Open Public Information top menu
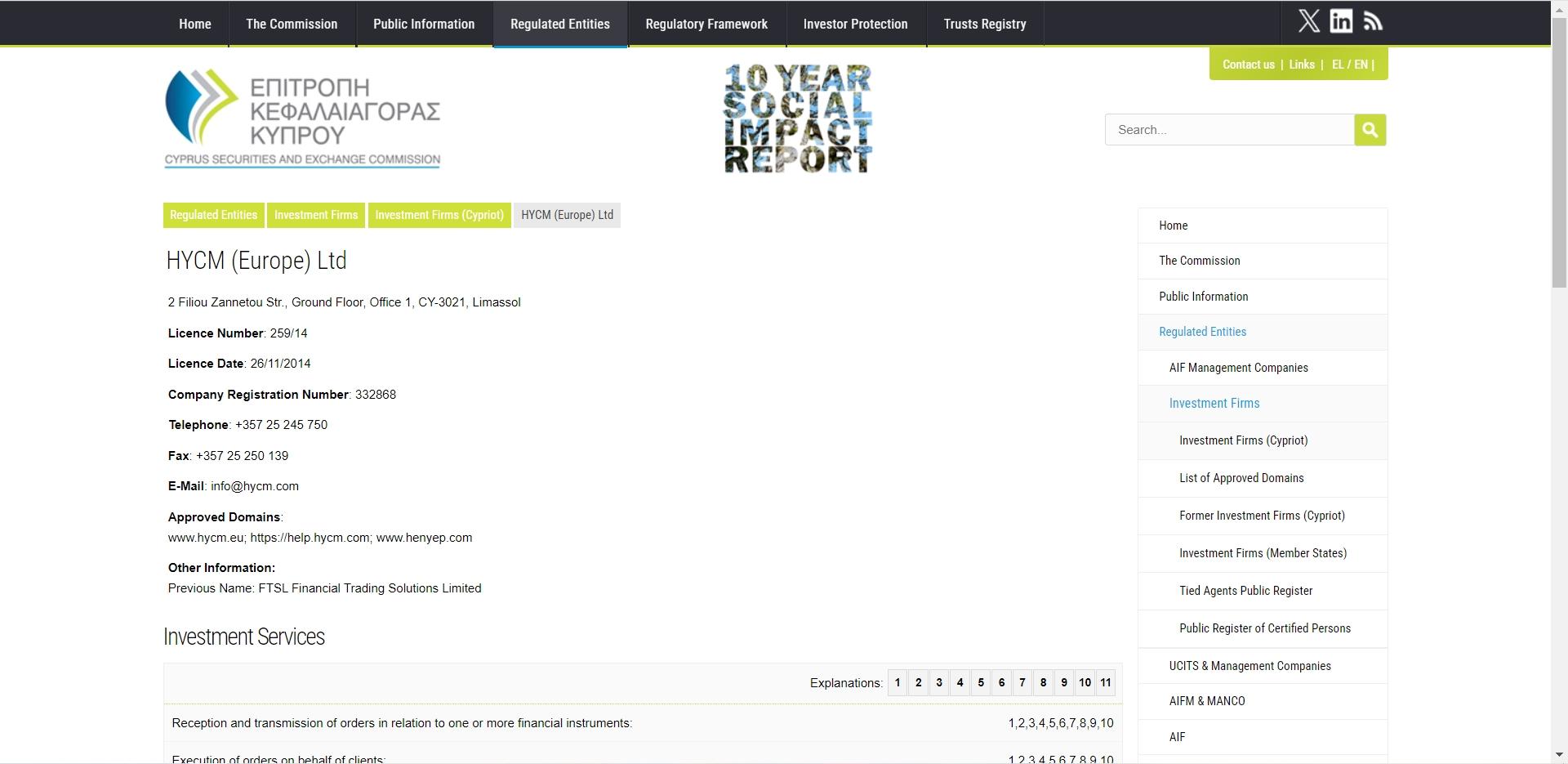Screen dimensions: 1568x764 click(x=424, y=24)
